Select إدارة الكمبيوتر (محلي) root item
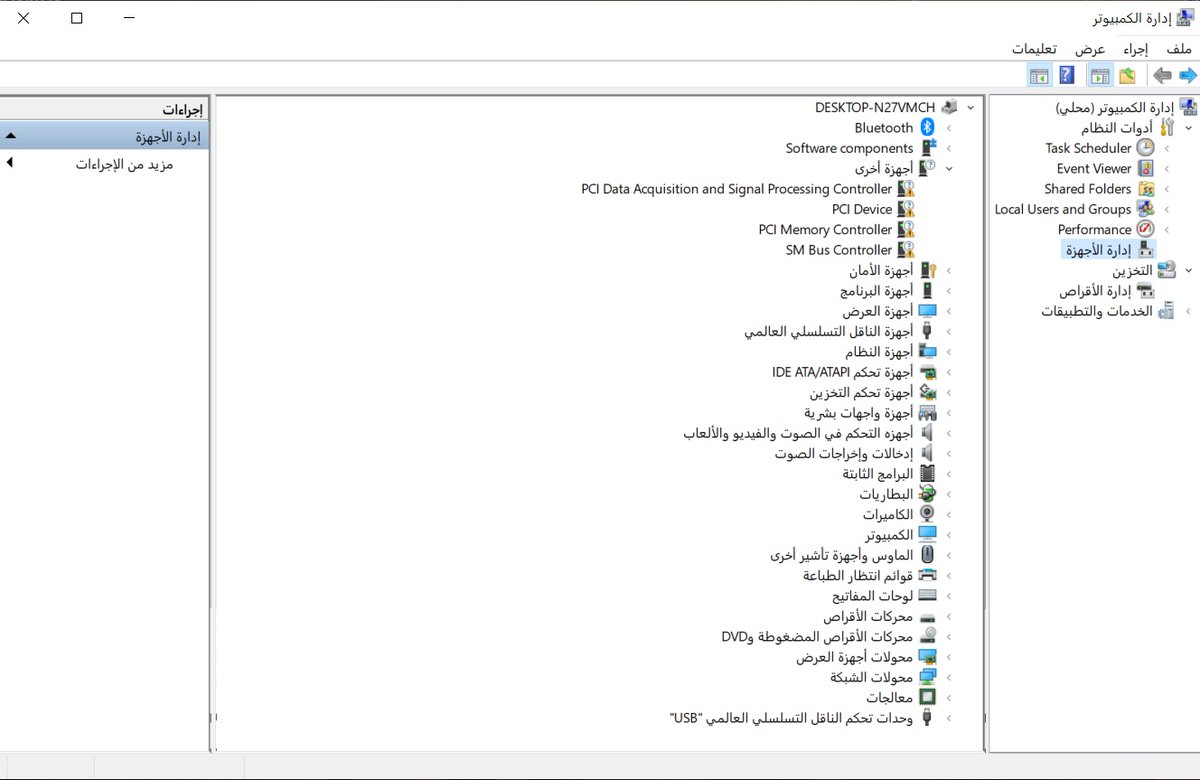Screen dimensions: 1200x780 (x=1115, y=107)
